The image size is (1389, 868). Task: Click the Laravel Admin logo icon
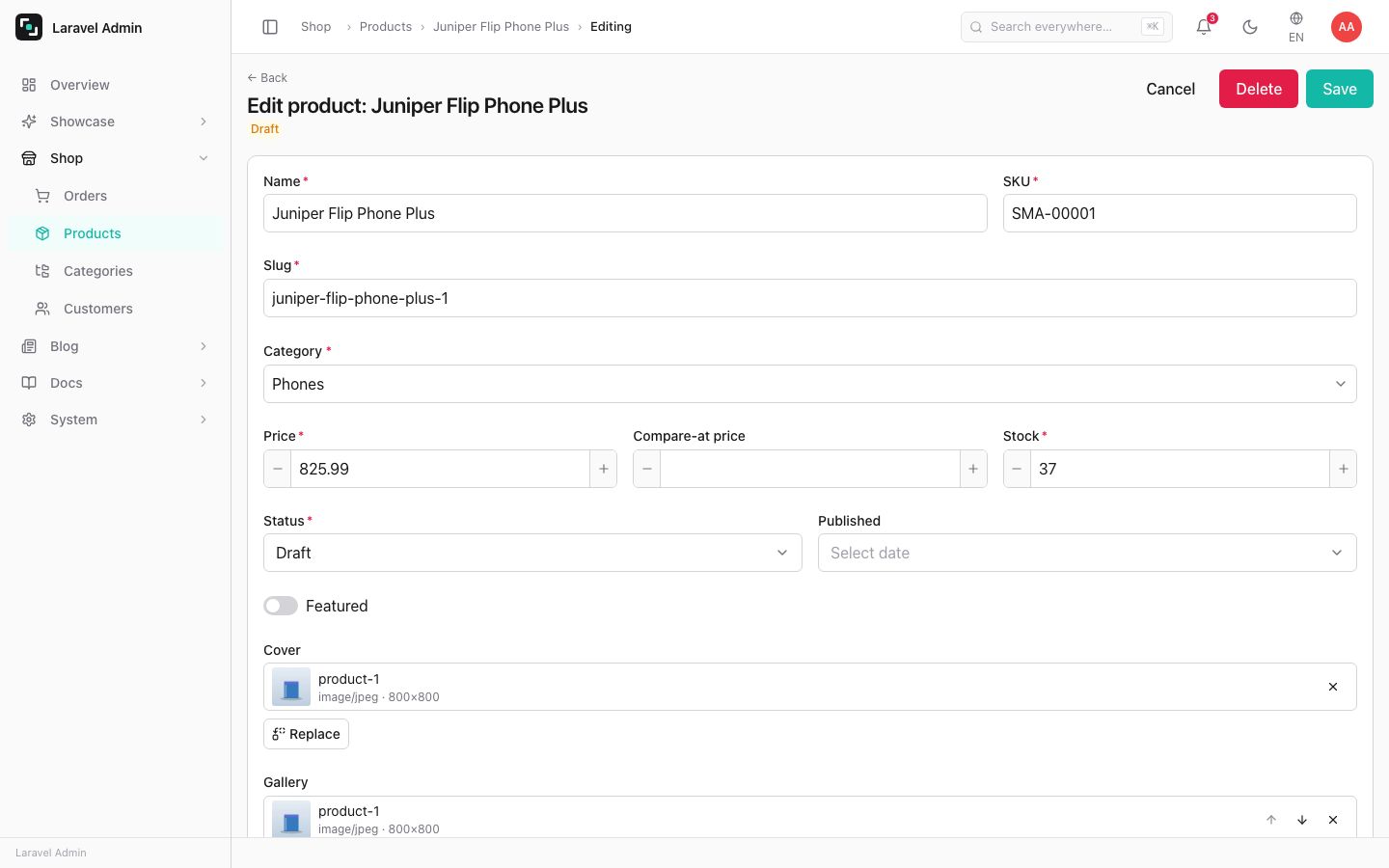[x=29, y=27]
